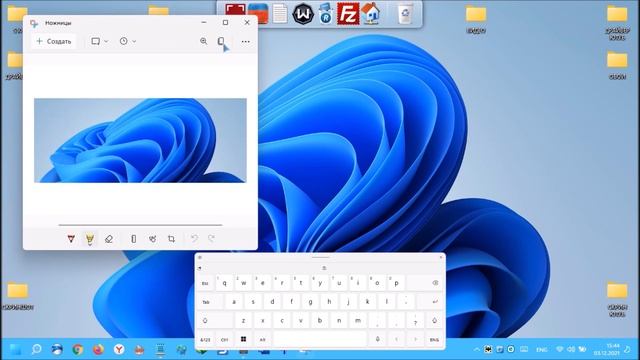The width and height of the screenshot is (640, 360).
Task: Tap the g key on touch keyboard
Action: [x=311, y=302]
